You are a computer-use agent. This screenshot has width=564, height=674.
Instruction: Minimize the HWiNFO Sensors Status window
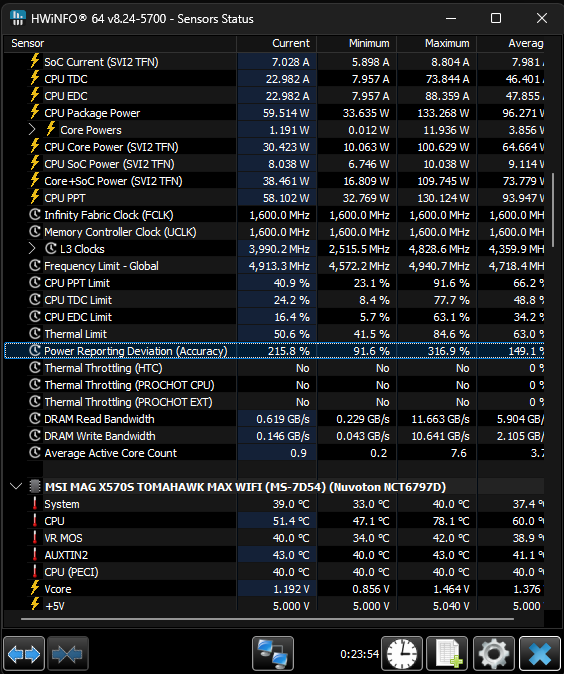point(451,18)
